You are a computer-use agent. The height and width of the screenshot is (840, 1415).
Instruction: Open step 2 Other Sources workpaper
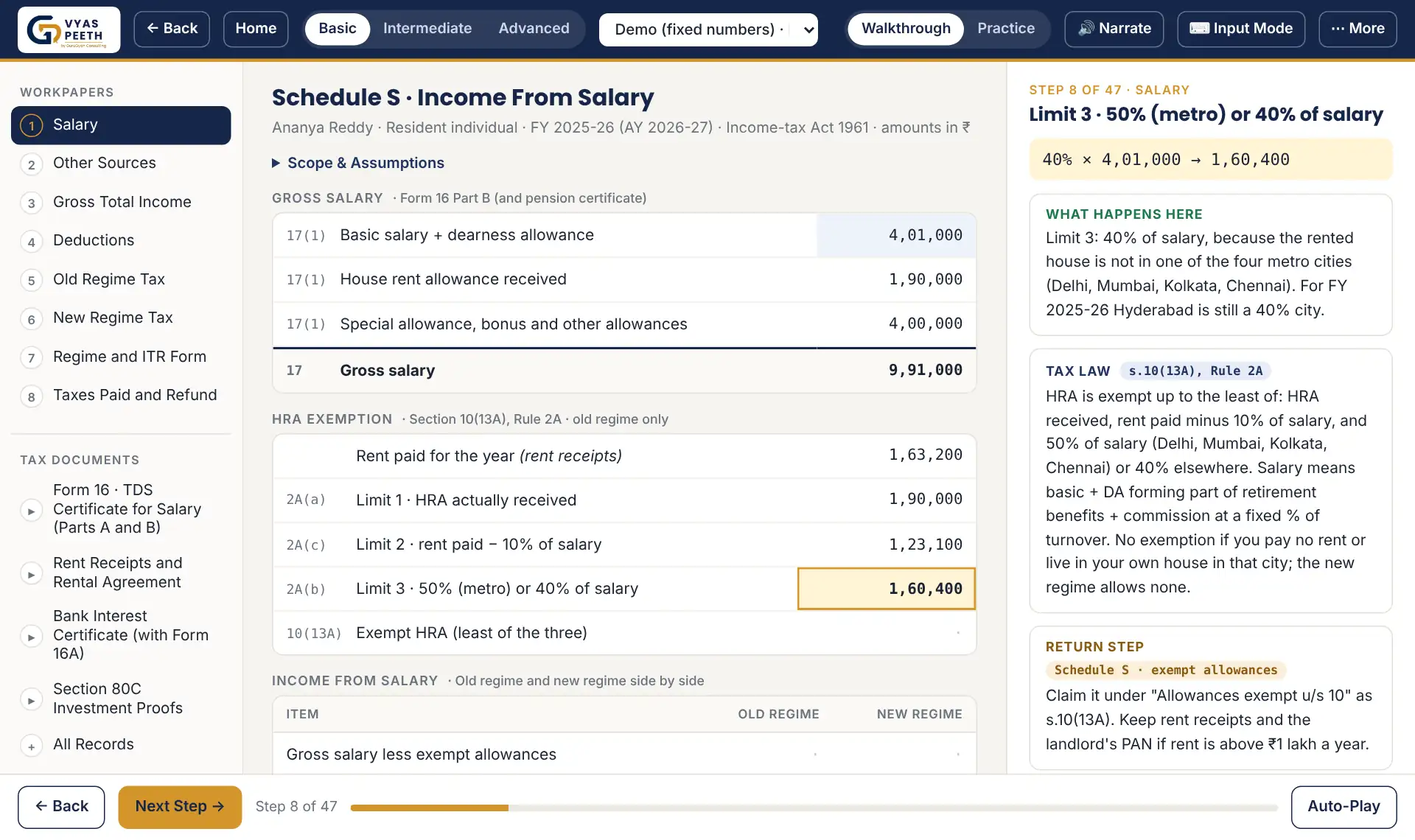[121, 164]
